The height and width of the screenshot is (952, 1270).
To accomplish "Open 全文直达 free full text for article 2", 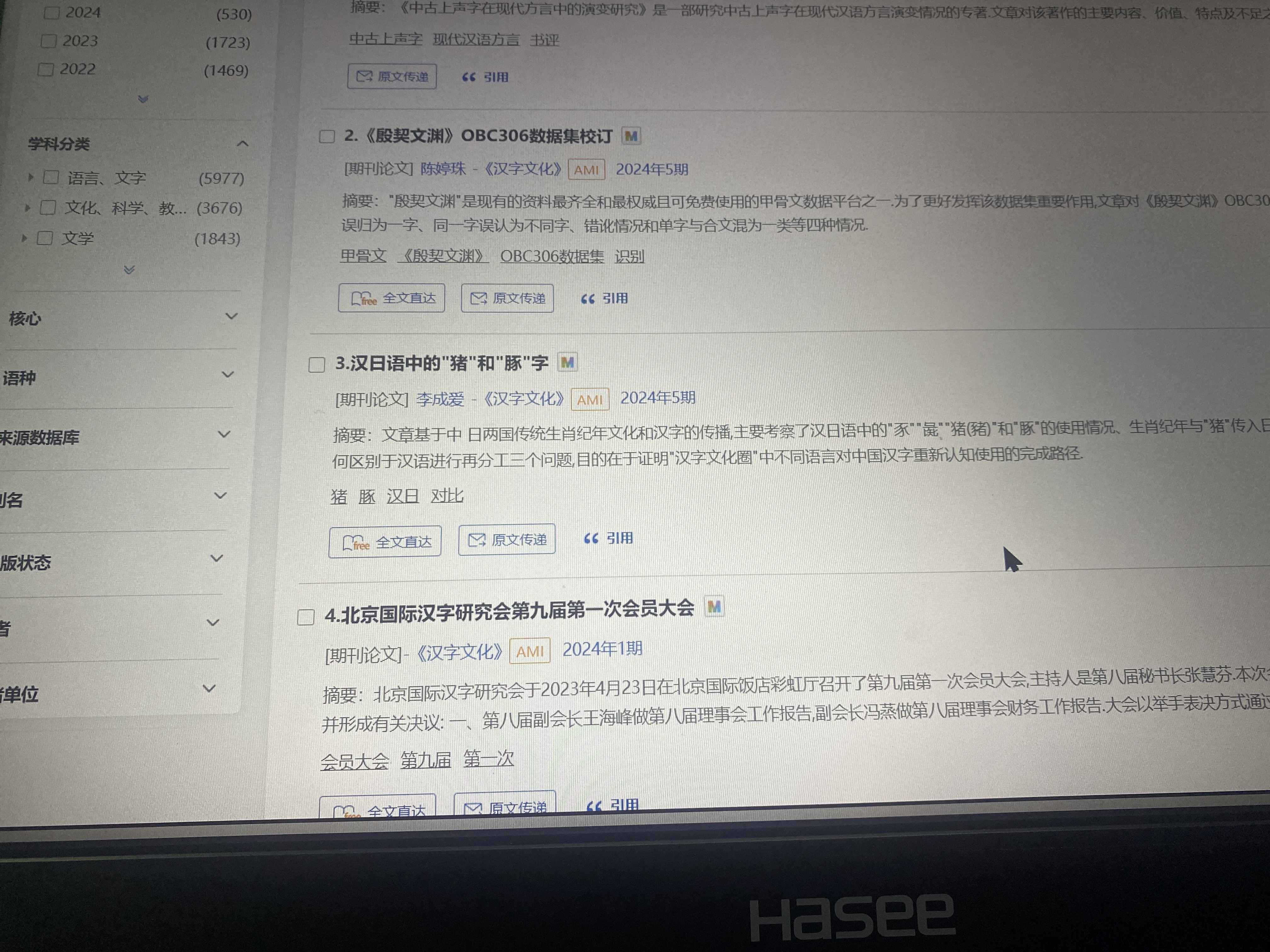I will tap(392, 298).
